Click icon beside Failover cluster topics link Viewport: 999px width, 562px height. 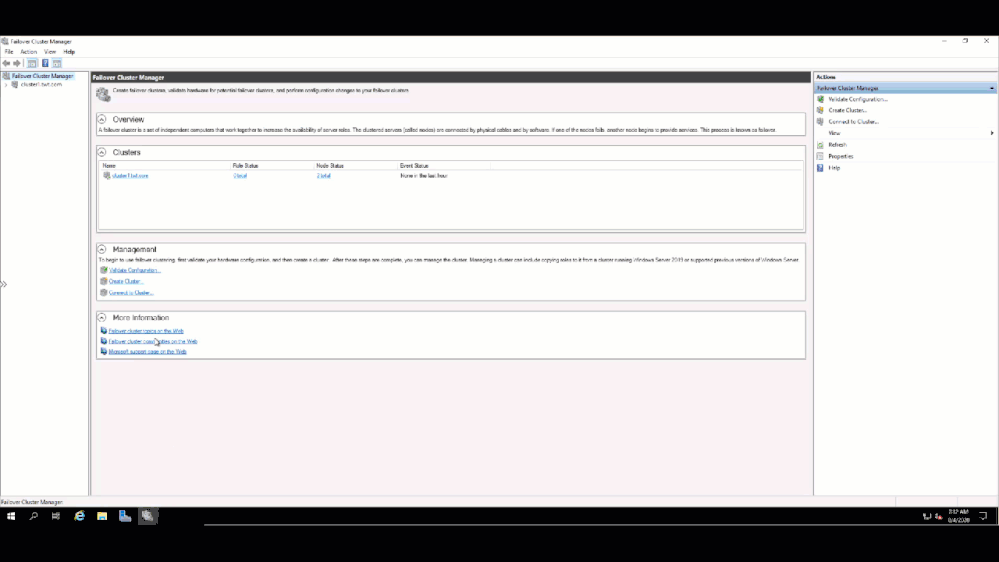pyautogui.click(x=103, y=331)
